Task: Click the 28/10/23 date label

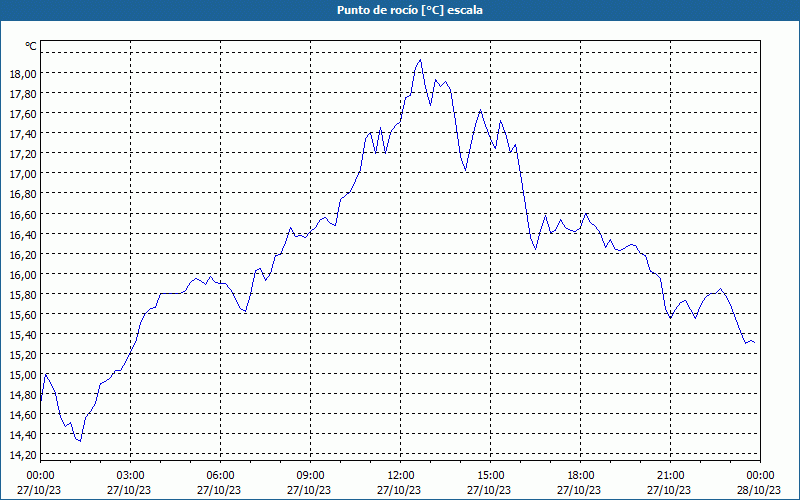Action: (x=759, y=490)
